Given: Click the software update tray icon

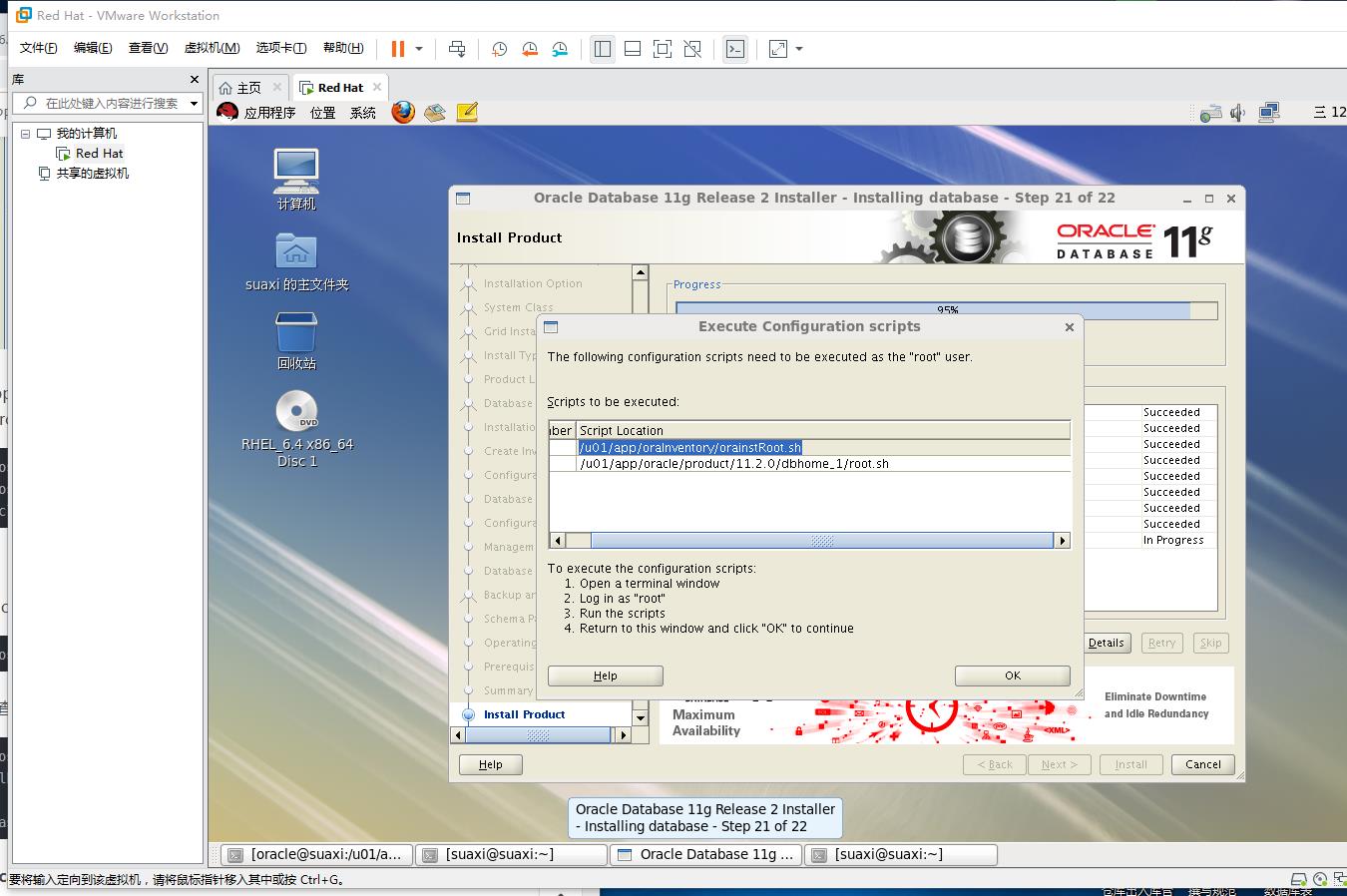Looking at the screenshot, I should (1210, 113).
